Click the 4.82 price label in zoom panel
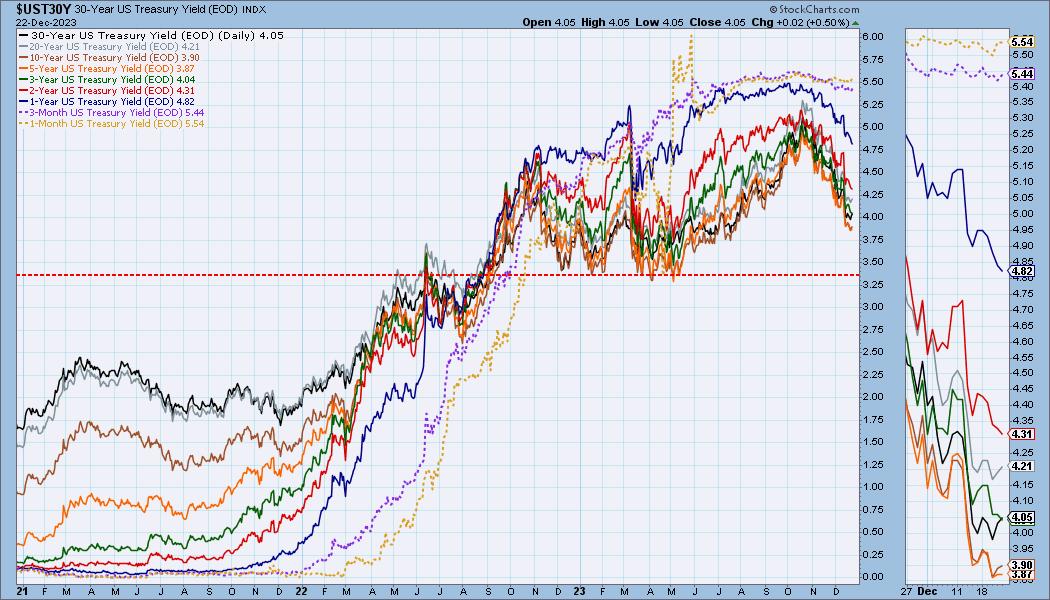This screenshot has height=600, width=1050. [1023, 271]
